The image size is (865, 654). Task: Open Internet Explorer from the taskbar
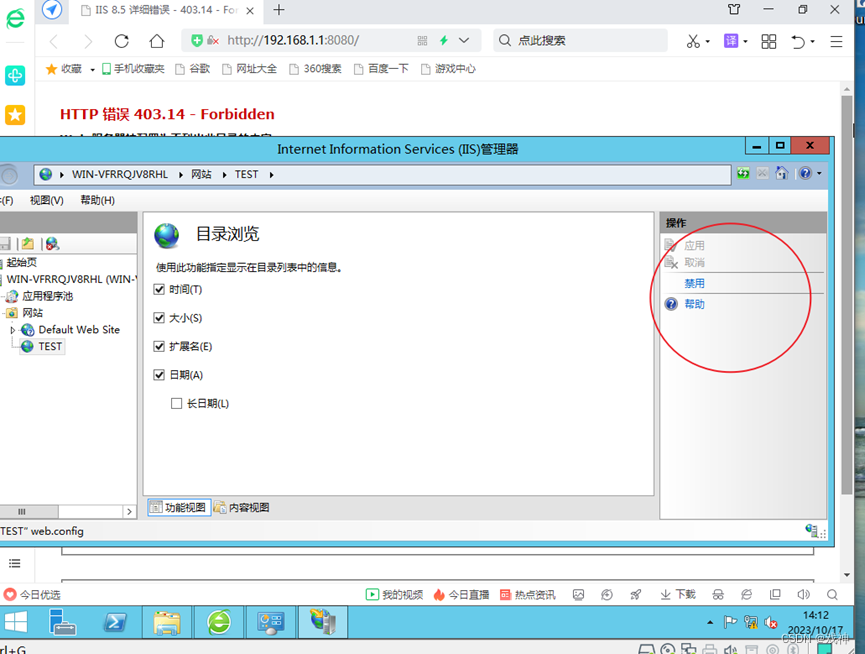[x=219, y=621]
